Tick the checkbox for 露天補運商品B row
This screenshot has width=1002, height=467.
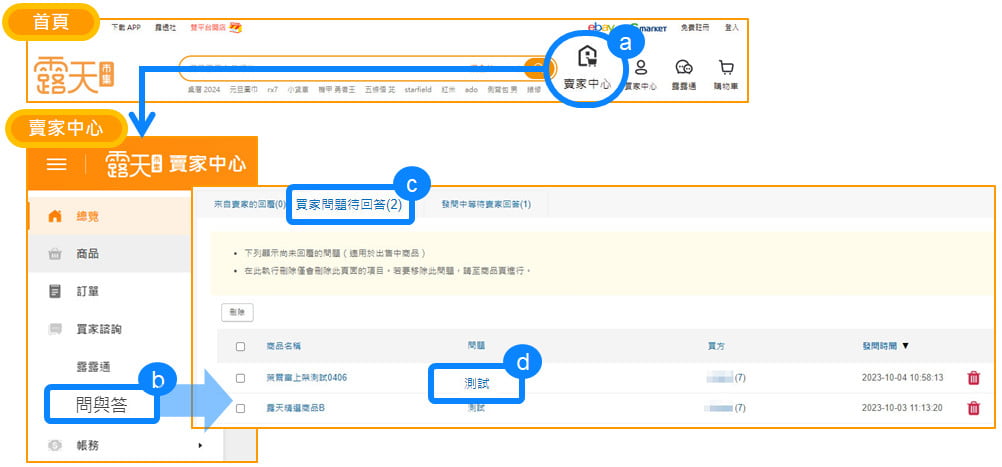240,408
